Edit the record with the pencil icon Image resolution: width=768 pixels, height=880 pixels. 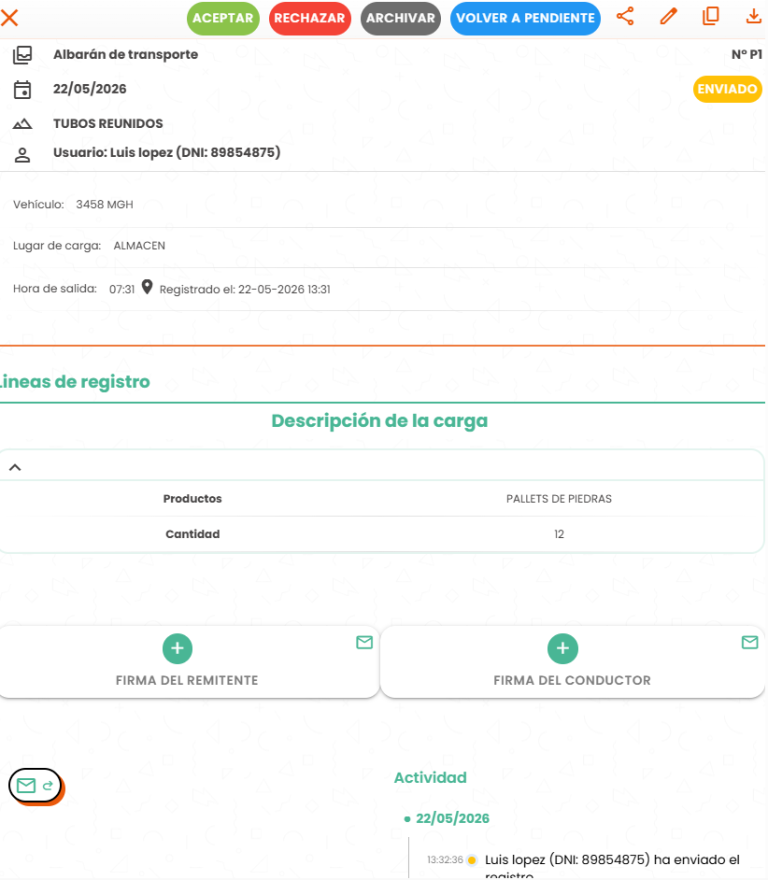pos(668,16)
